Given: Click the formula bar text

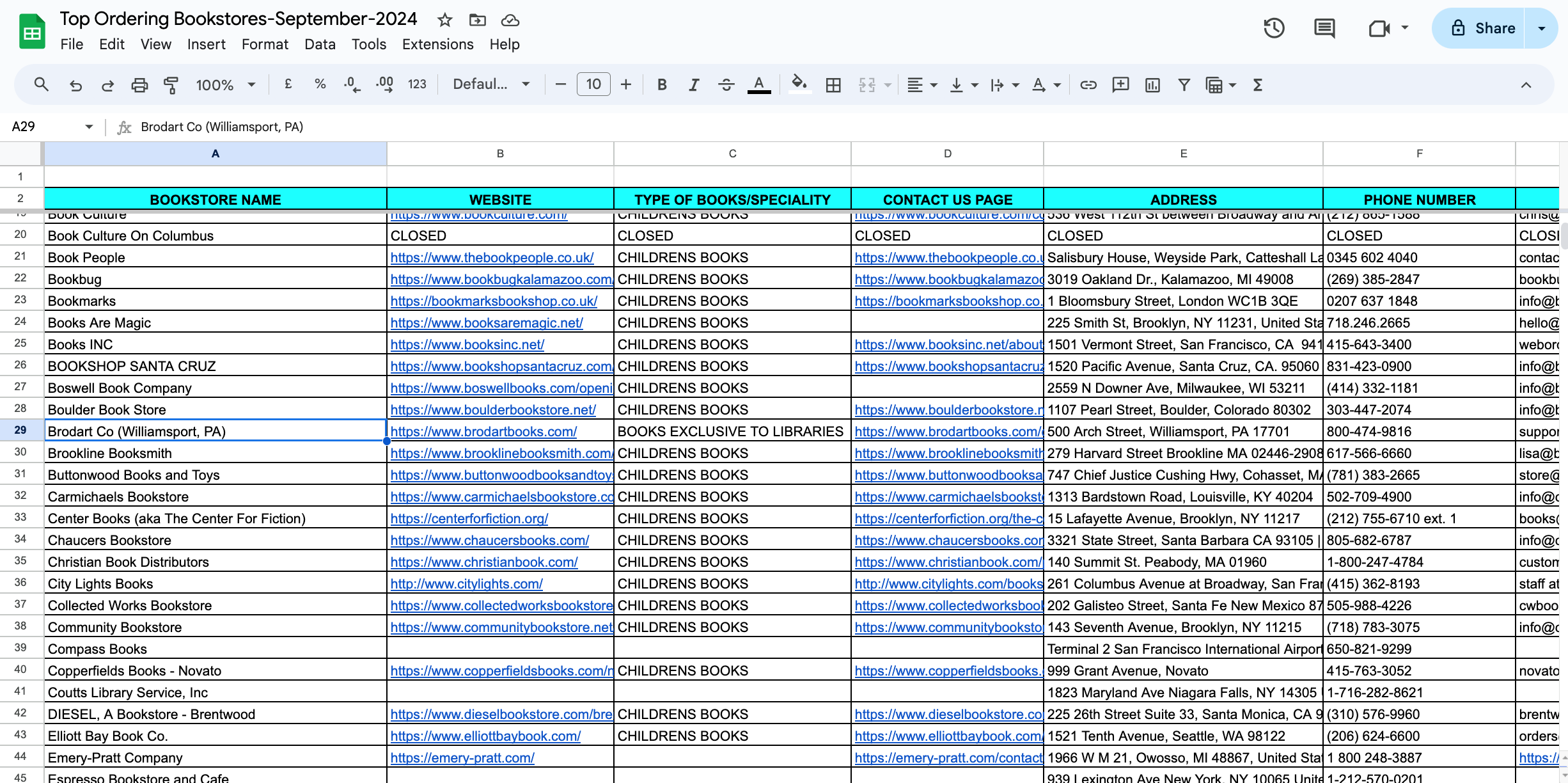Looking at the screenshot, I should click(x=222, y=127).
